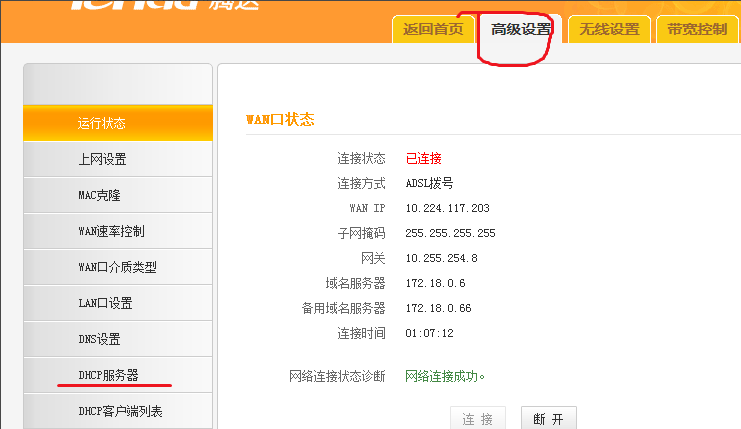Open the 带宽控制 tab
This screenshot has height=429, width=741.
coord(697,29)
